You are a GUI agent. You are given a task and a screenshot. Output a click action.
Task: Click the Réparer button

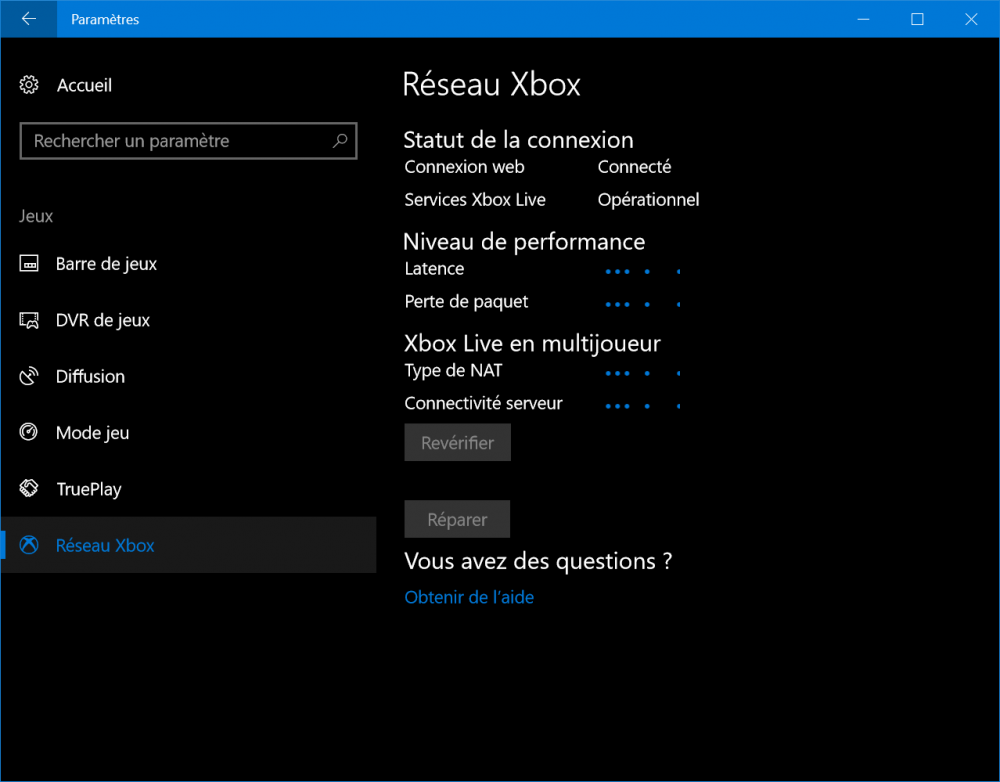457,519
